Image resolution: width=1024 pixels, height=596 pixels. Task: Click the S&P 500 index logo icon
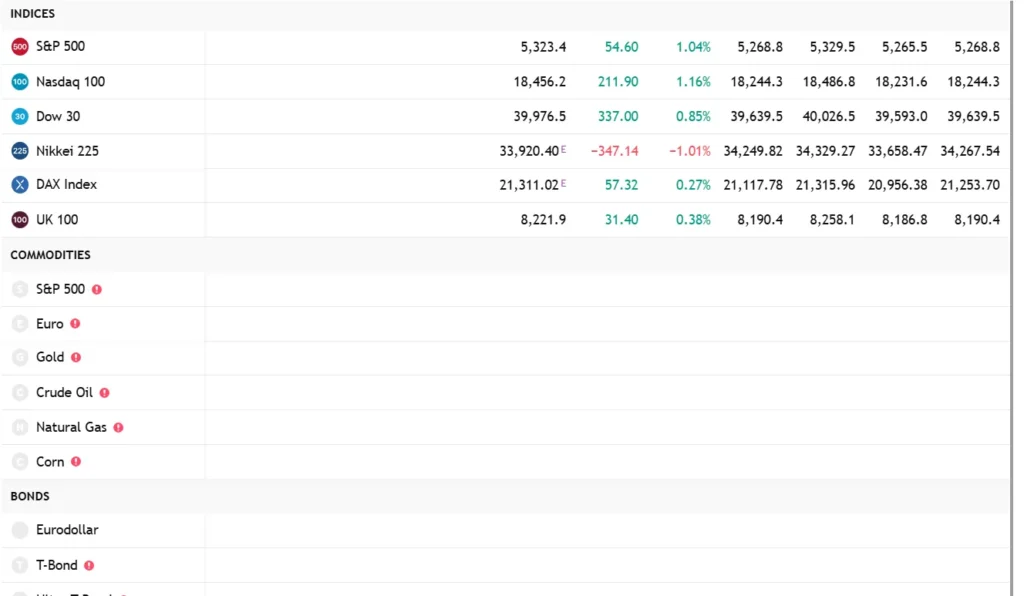coord(18,46)
